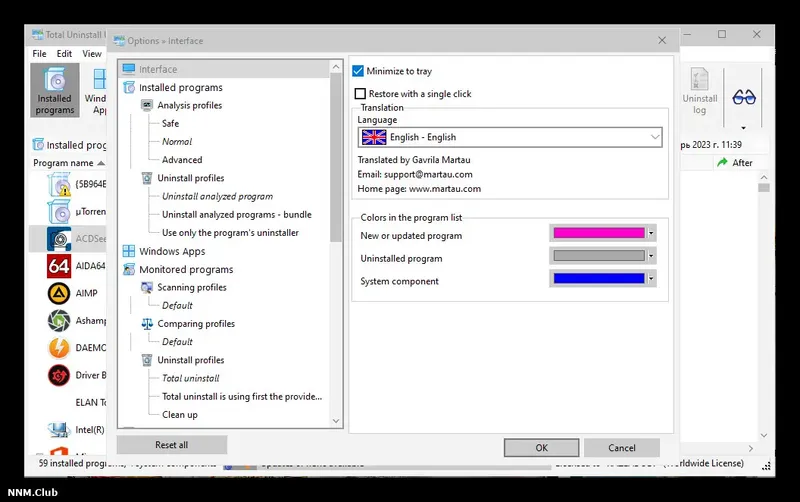Select Use only the program's uninstaller
This screenshot has width=800, height=502.
coord(230,233)
